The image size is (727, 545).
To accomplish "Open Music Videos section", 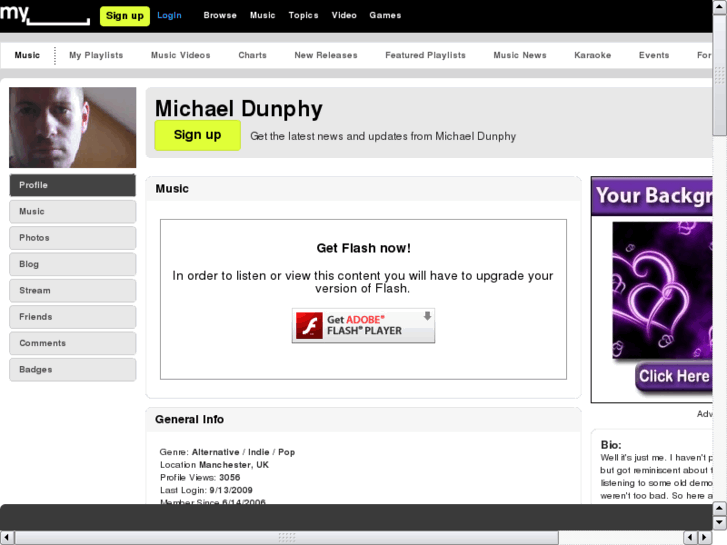I will 180,55.
